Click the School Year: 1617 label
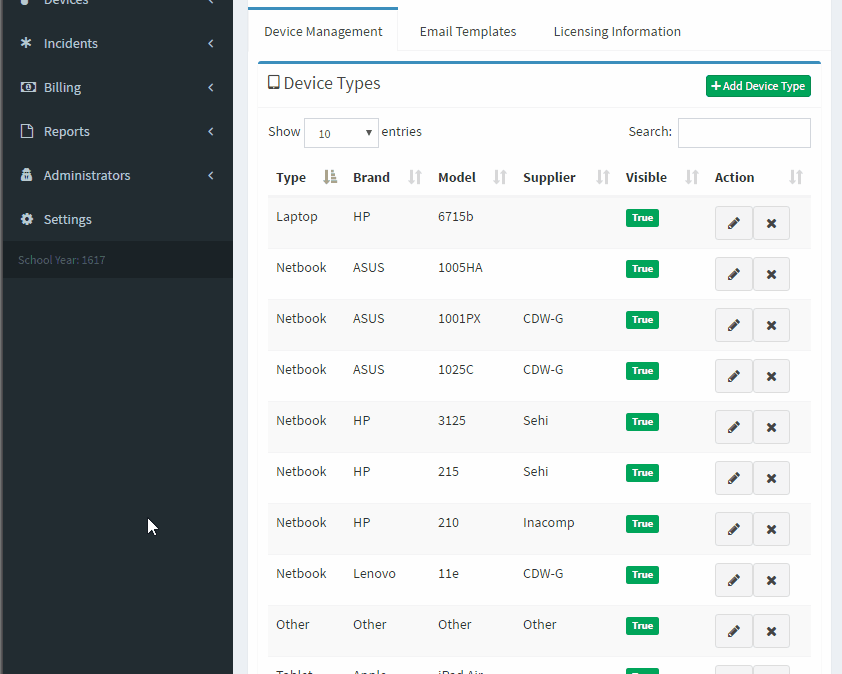842x674 pixels. click(x=62, y=260)
